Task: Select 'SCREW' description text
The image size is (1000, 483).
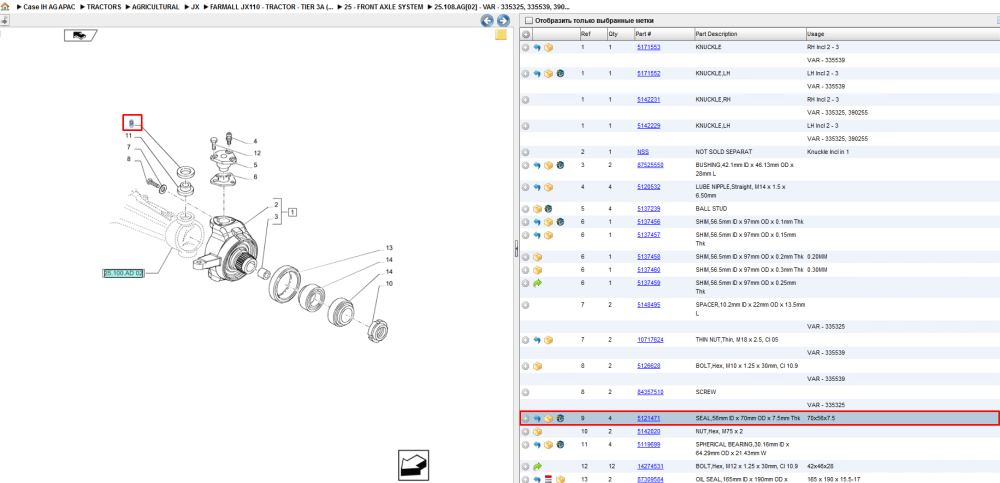Action: (x=705, y=392)
